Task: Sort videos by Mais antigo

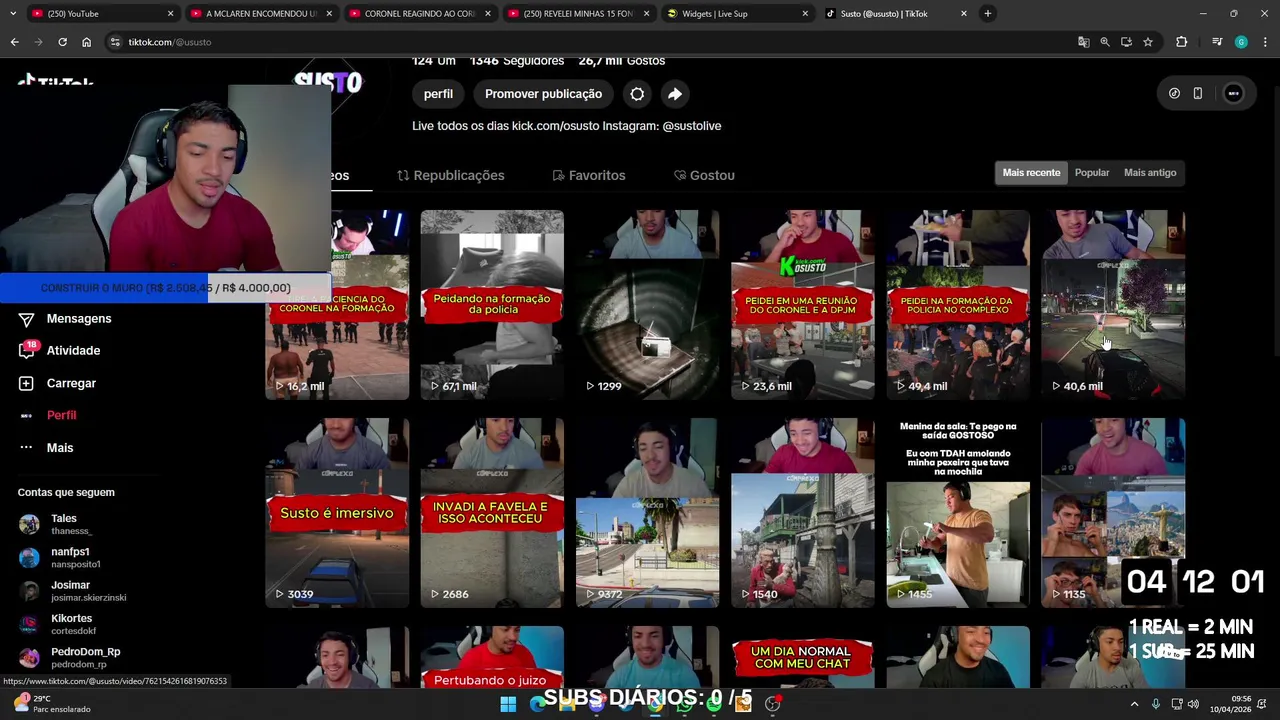Action: point(1150,173)
